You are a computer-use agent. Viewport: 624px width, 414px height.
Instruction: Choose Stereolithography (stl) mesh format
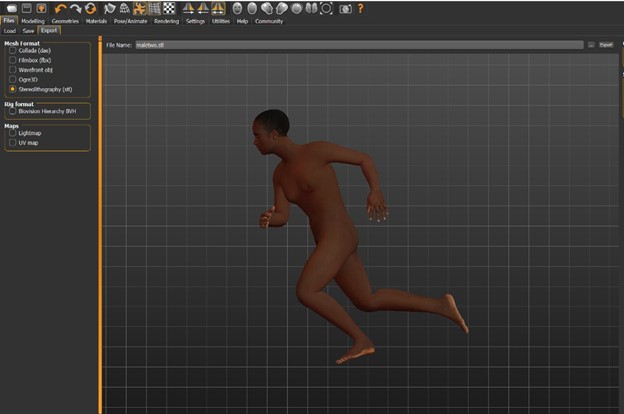click(x=13, y=89)
